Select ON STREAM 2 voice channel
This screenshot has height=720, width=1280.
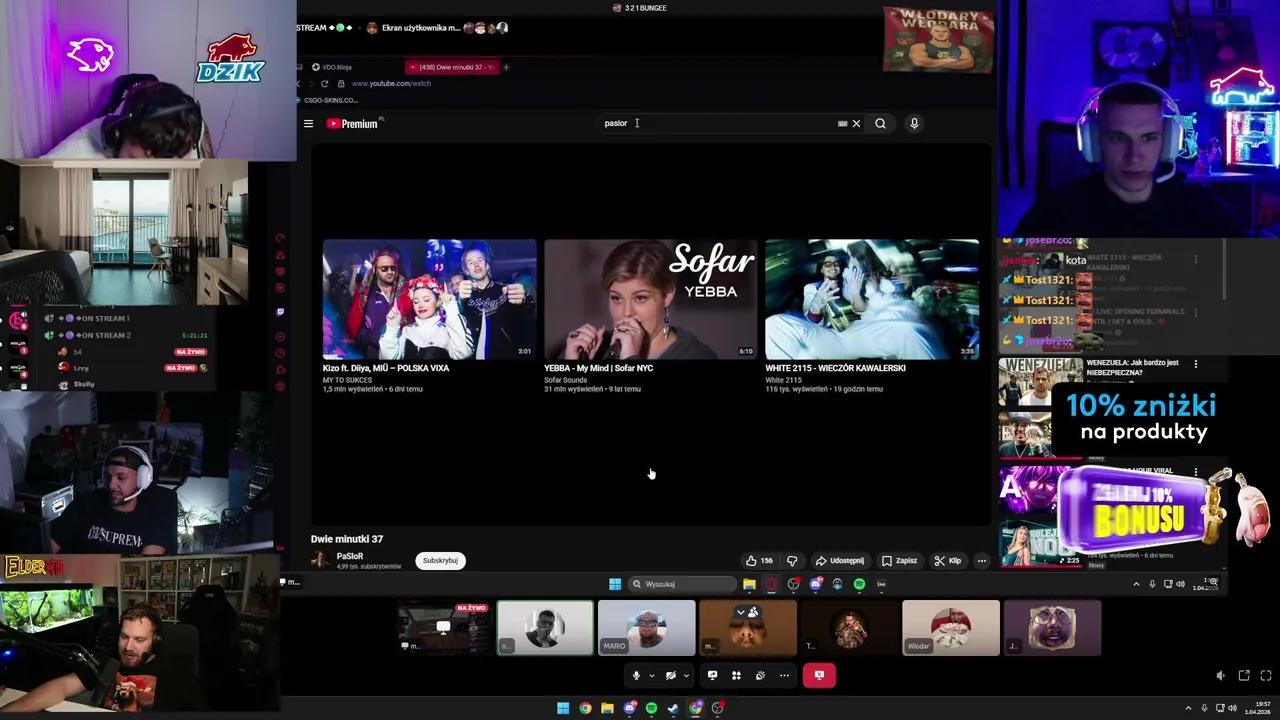coord(95,335)
